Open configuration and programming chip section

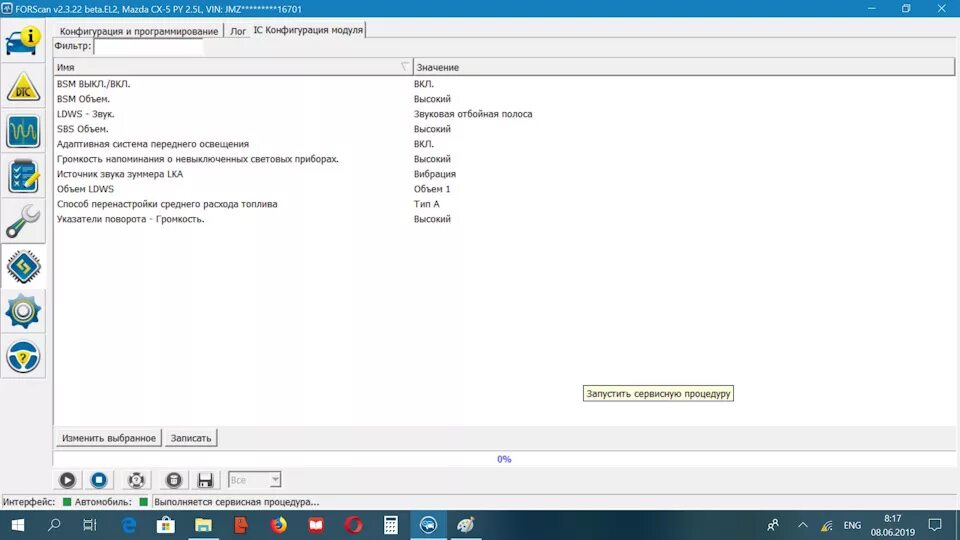click(x=23, y=266)
